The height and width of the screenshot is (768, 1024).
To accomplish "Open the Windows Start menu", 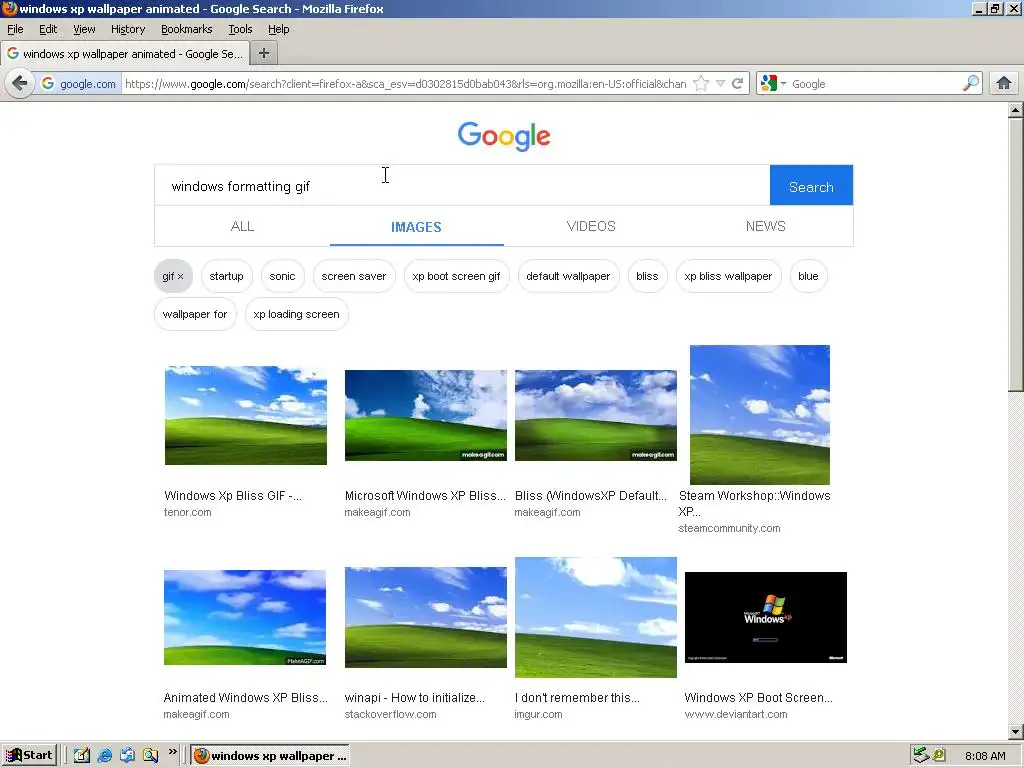I will [x=29, y=756].
